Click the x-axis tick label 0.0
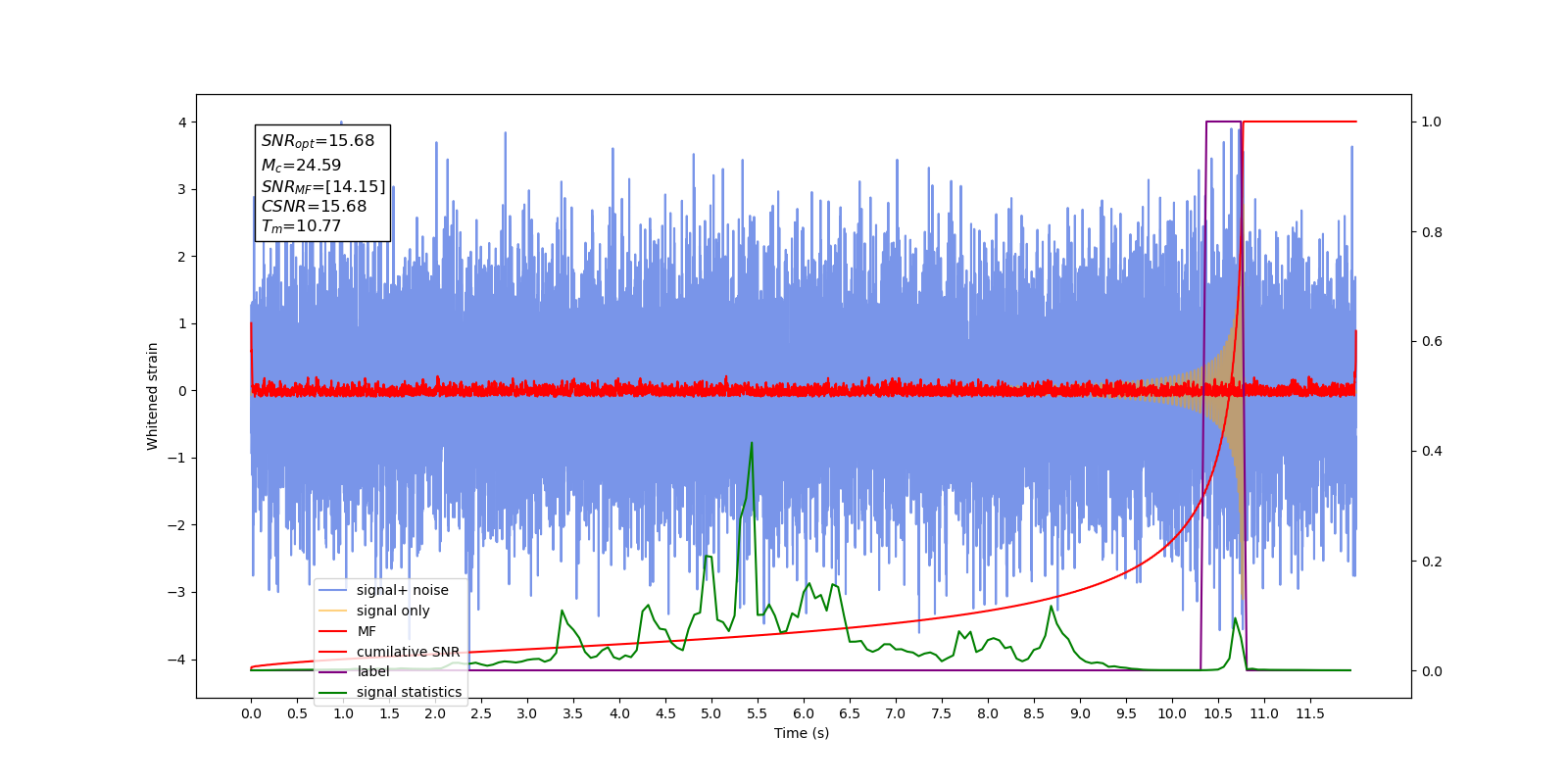Image resolution: width=1568 pixels, height=784 pixels. (251, 713)
